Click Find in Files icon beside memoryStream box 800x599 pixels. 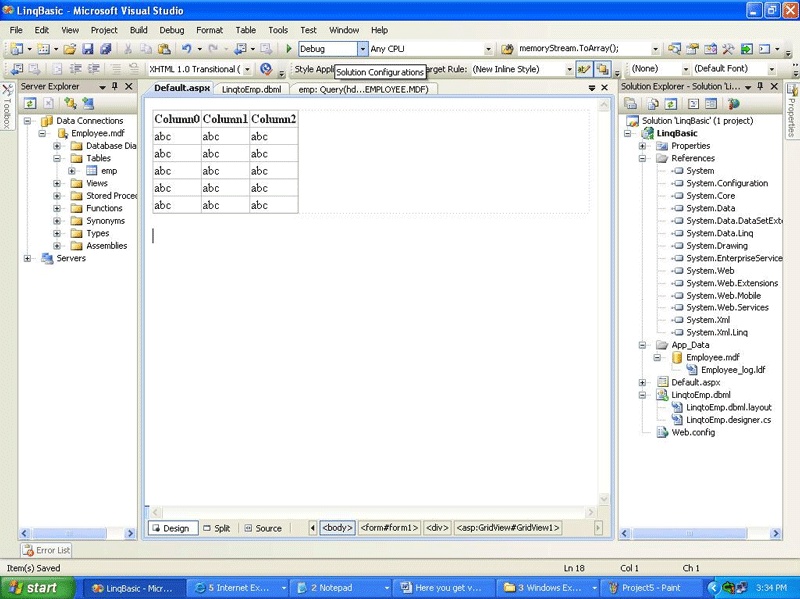point(508,49)
